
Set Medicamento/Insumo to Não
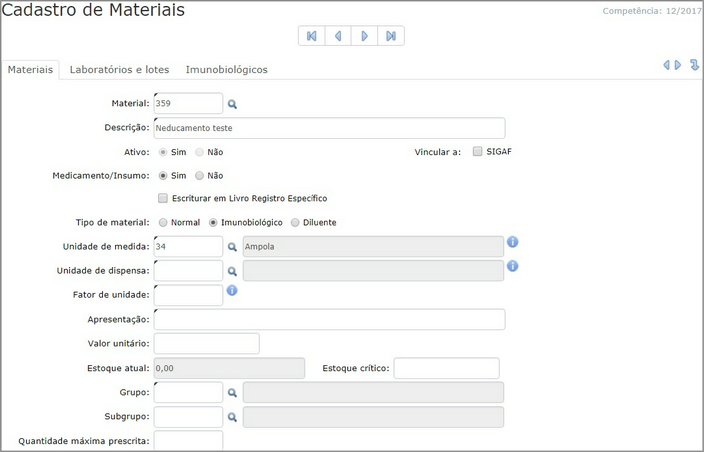pos(199,176)
